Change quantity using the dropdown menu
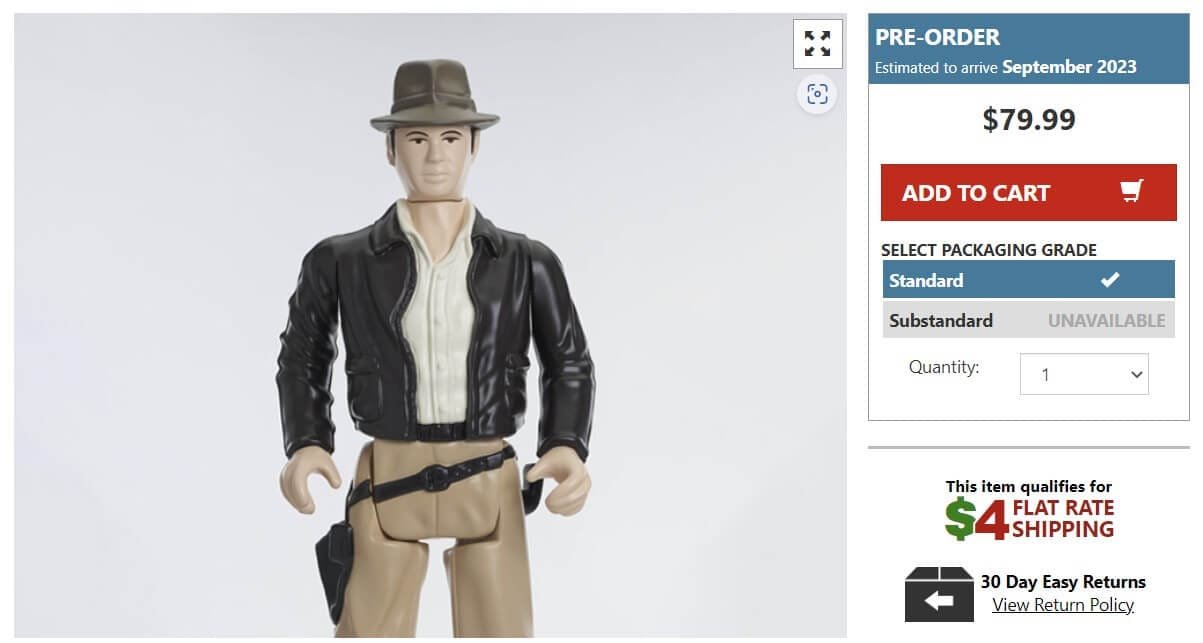The image size is (1203, 643). [x=1084, y=374]
